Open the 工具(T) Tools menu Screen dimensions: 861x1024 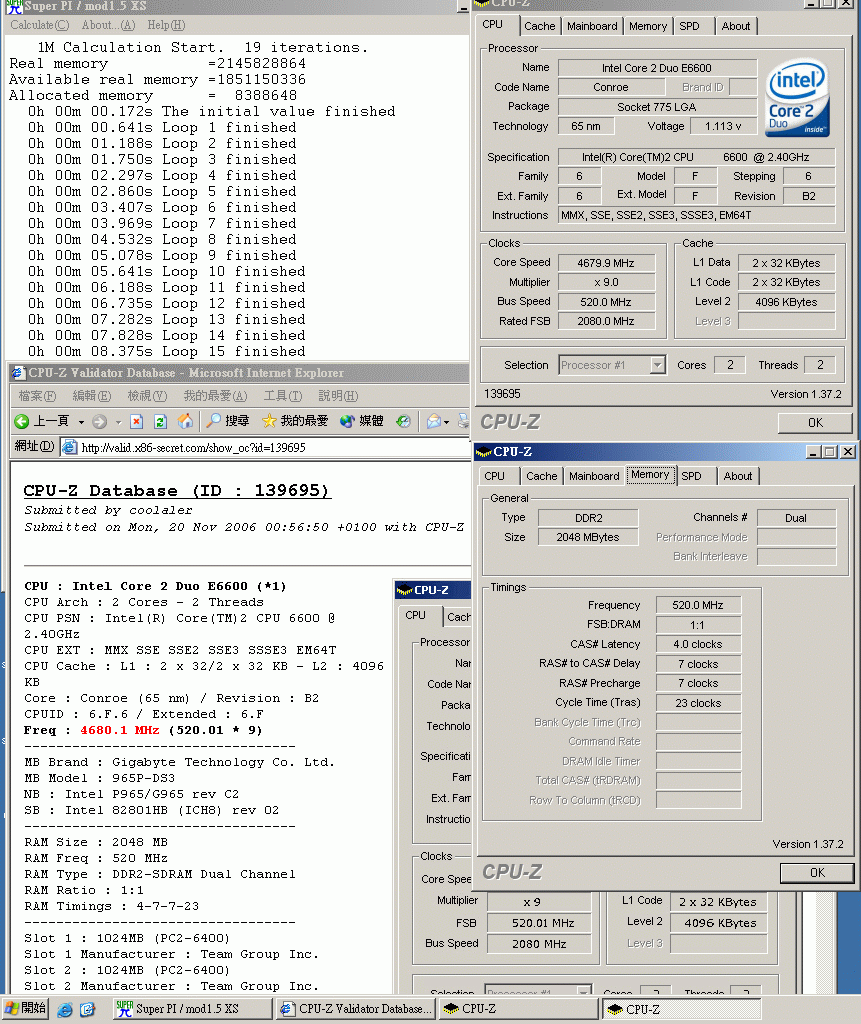point(283,396)
